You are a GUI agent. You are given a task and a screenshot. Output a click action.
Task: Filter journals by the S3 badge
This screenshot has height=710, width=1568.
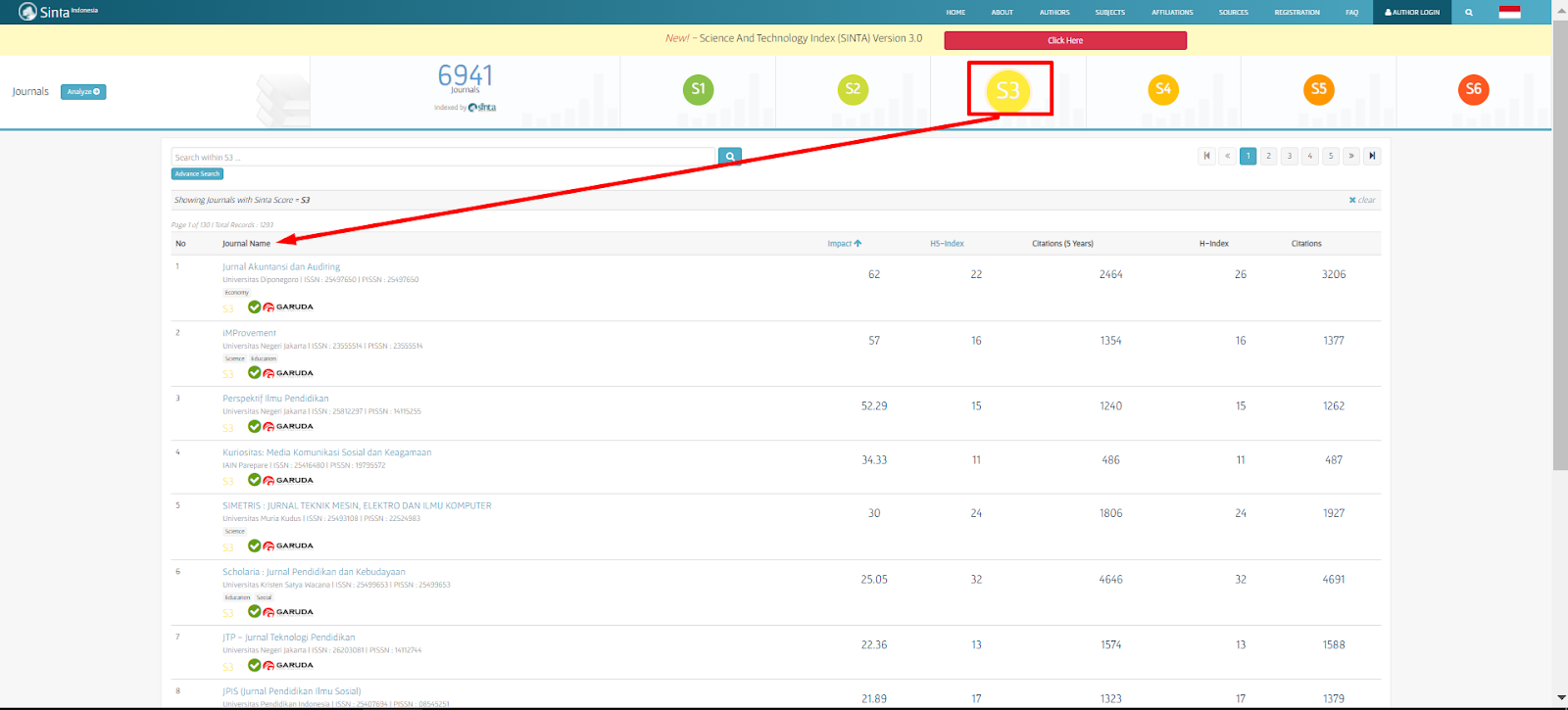pyautogui.click(x=1008, y=90)
